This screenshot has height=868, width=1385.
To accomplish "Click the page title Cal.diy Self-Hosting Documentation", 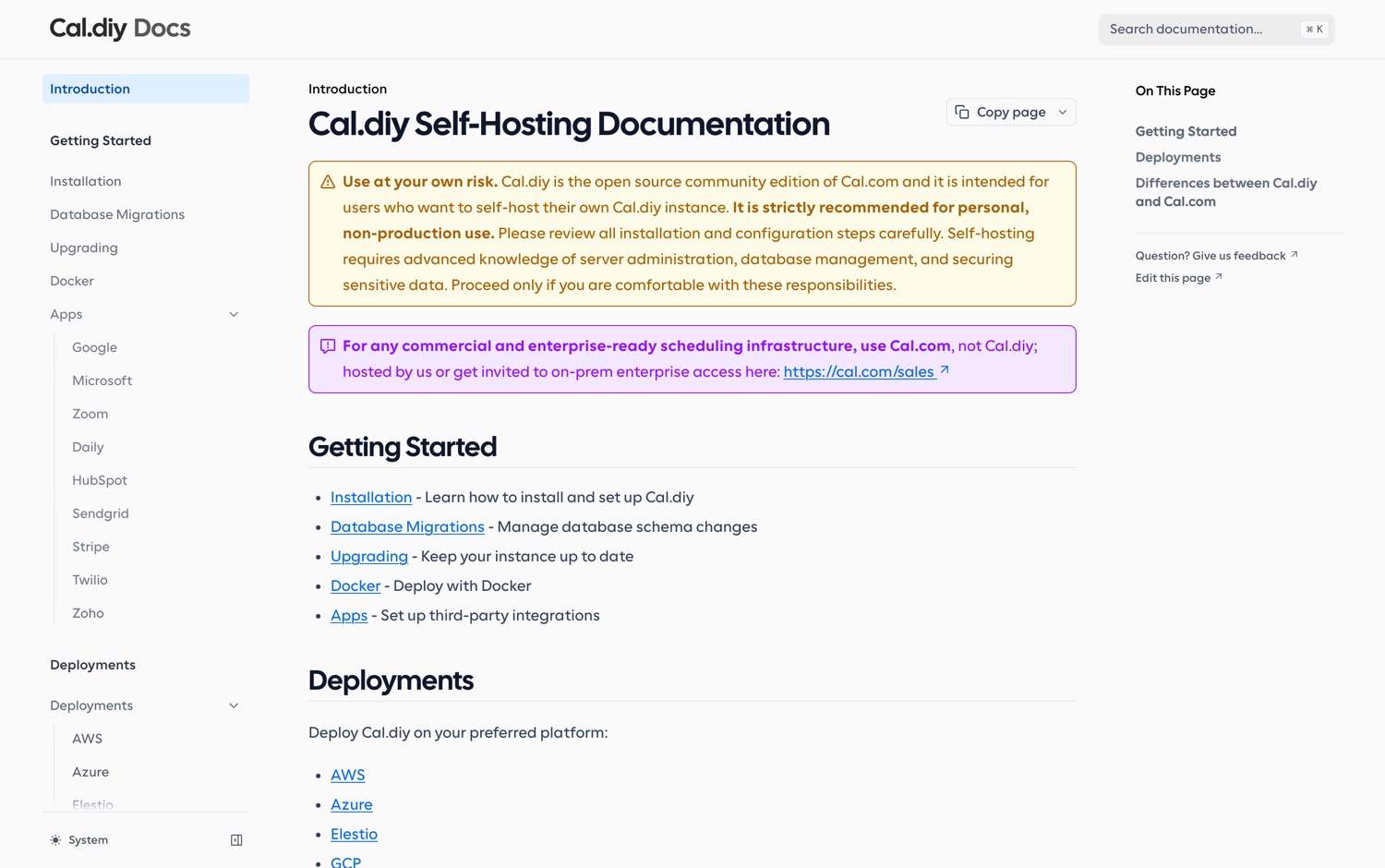I will tap(569, 124).
